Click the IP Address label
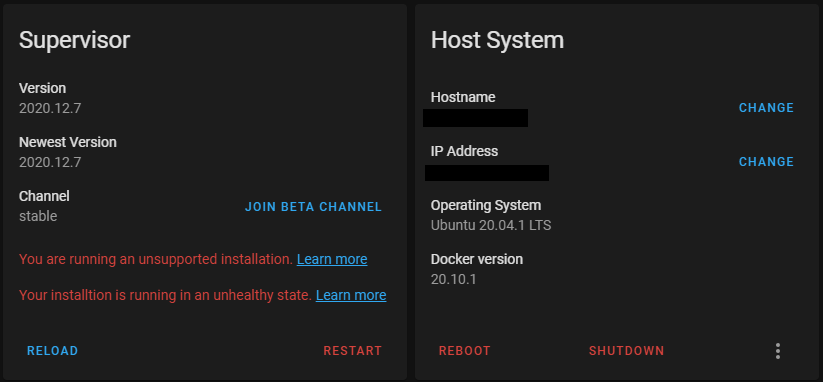 coord(464,151)
